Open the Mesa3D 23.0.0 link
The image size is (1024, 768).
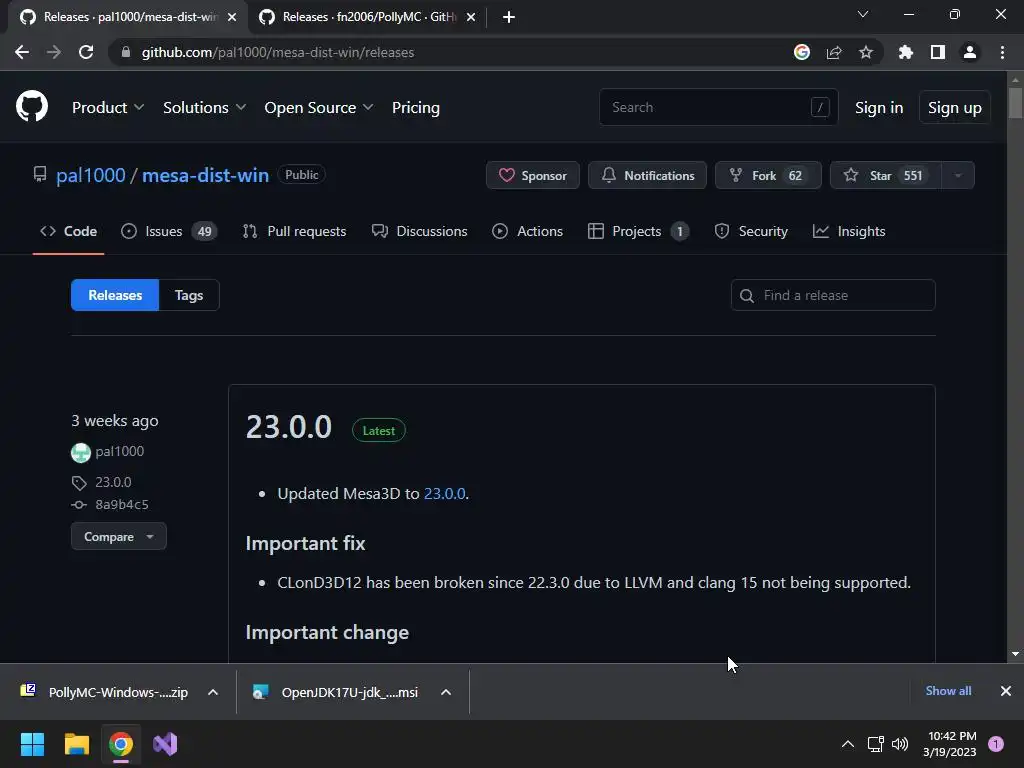[x=445, y=493]
